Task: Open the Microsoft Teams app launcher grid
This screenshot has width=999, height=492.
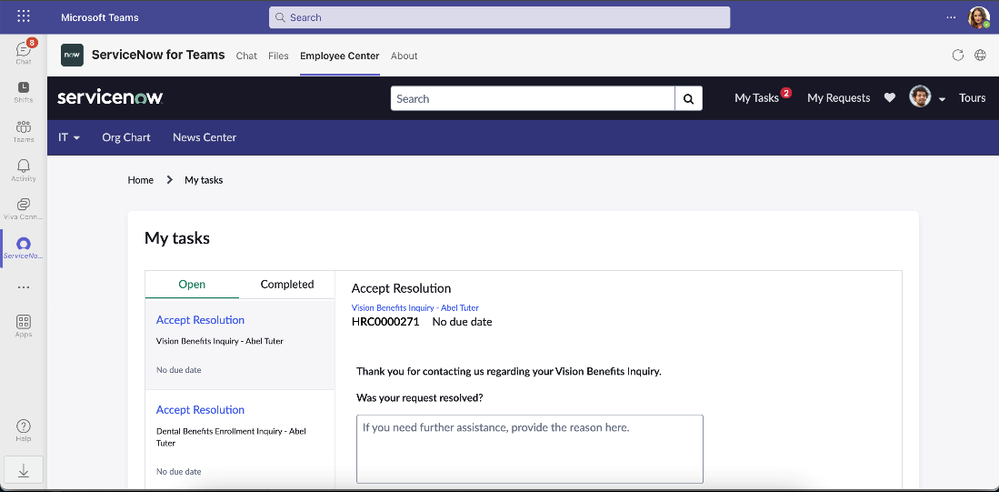Action: click(x=23, y=17)
